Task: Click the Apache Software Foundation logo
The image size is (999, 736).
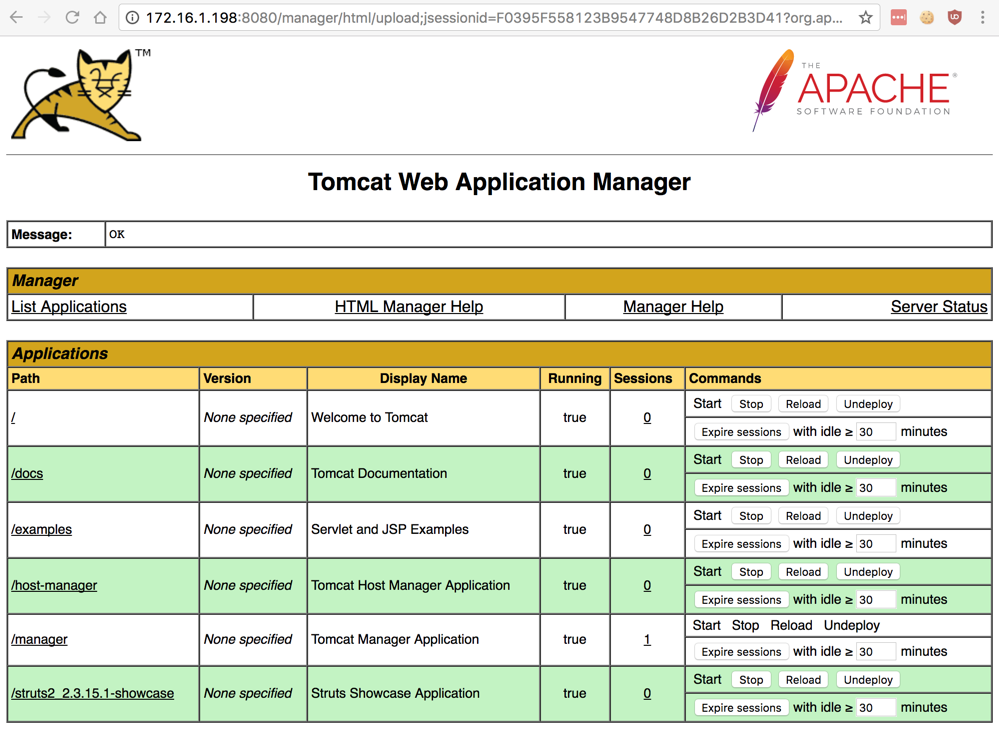Action: click(854, 90)
